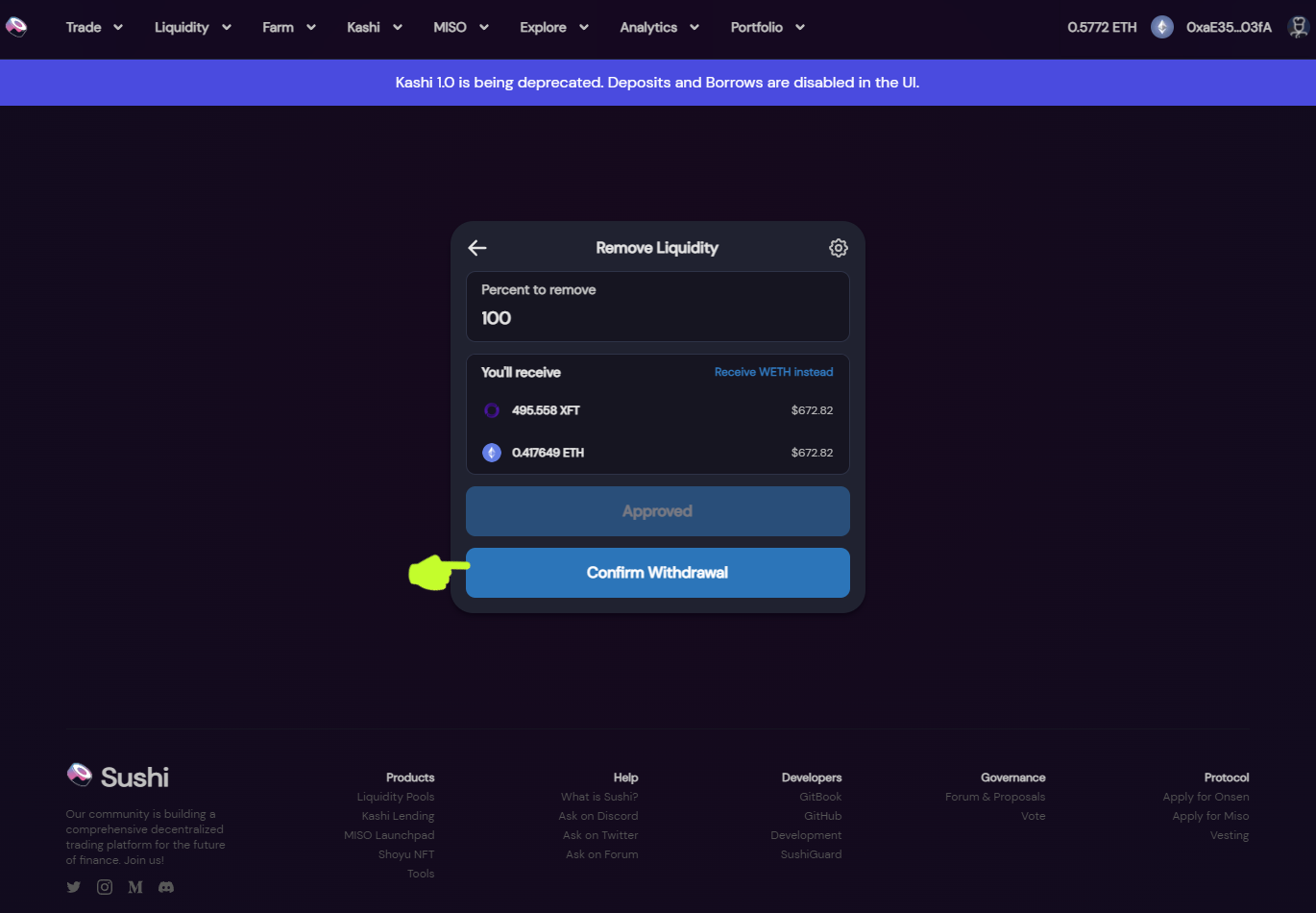Click $672.82 value beside XFT
The width and height of the screenshot is (1316, 913).
pyautogui.click(x=812, y=410)
